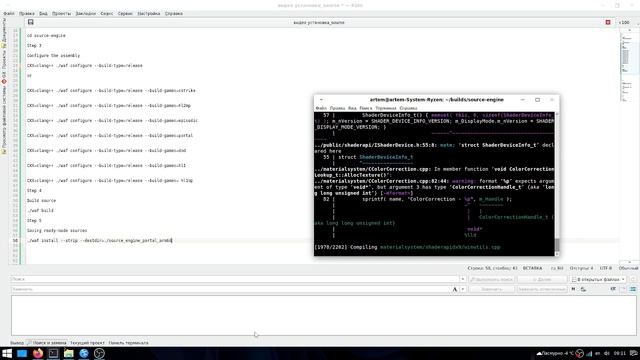Switch to the Поиск и замена bottom tab

pos(47,343)
